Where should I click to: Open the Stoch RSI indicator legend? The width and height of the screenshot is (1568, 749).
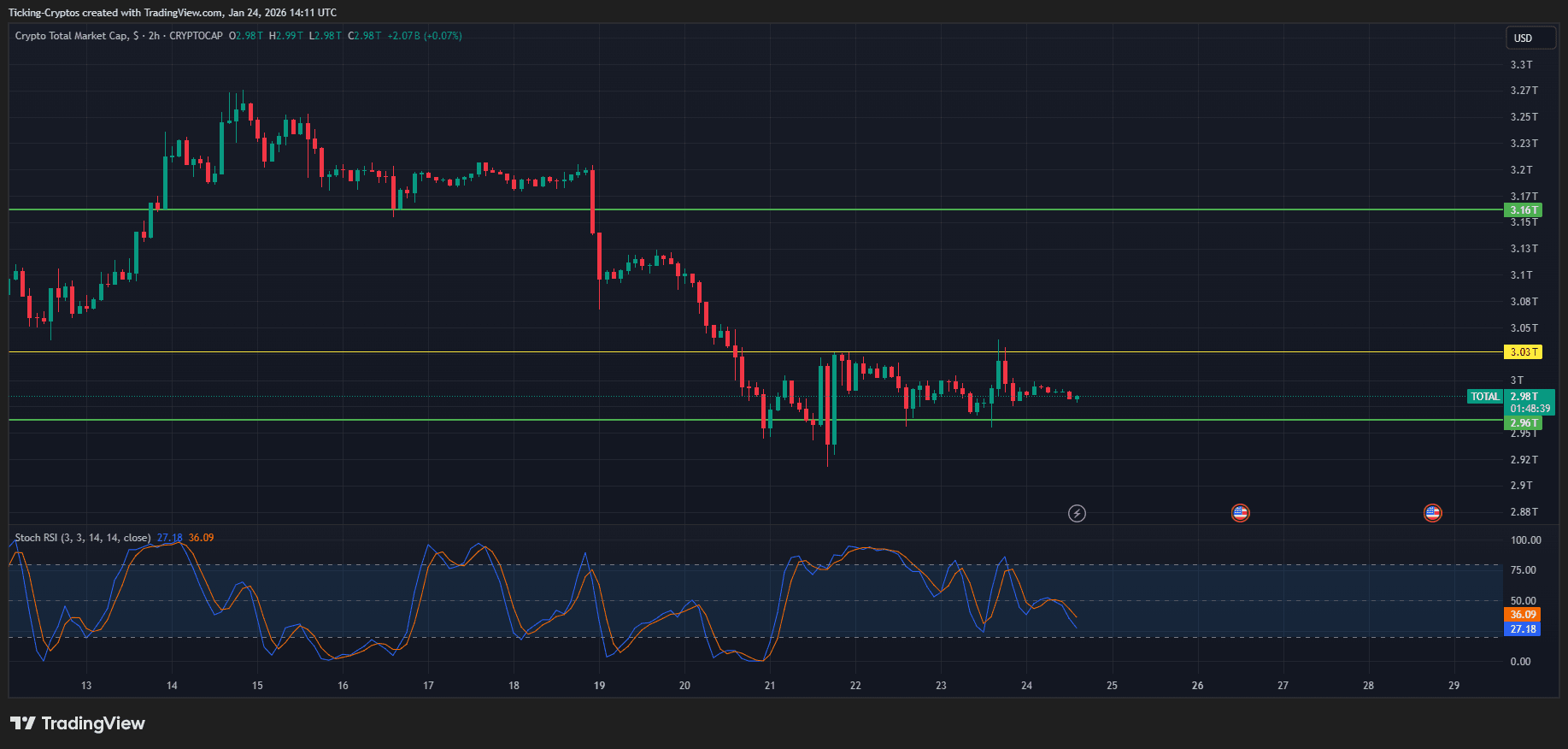(82, 538)
